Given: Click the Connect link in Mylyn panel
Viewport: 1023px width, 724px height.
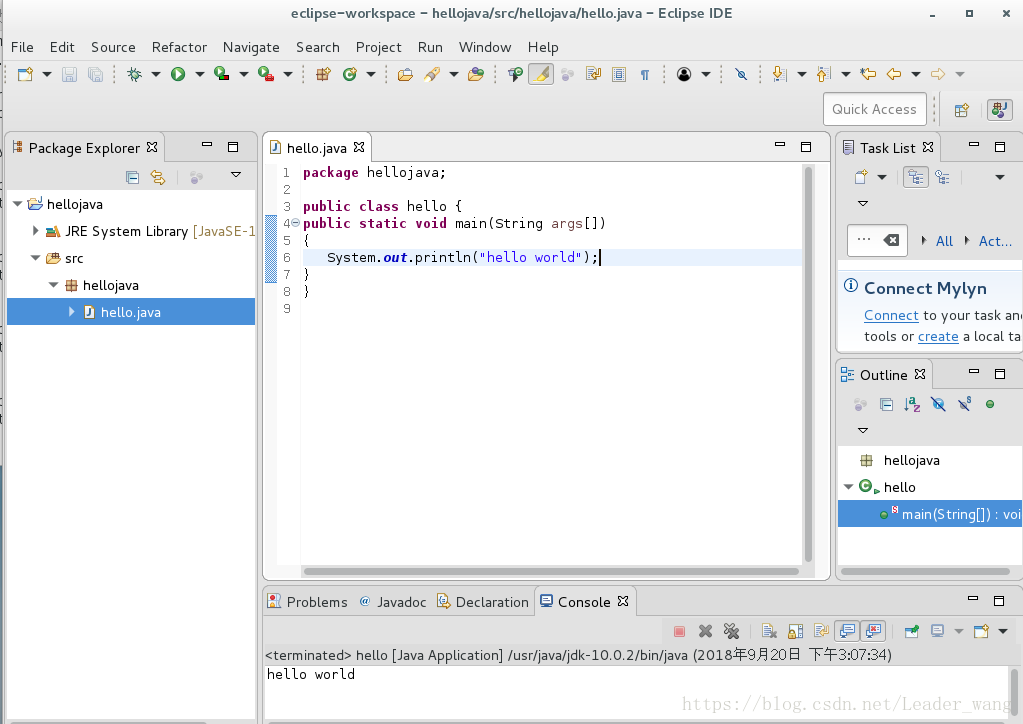Looking at the screenshot, I should (x=891, y=316).
